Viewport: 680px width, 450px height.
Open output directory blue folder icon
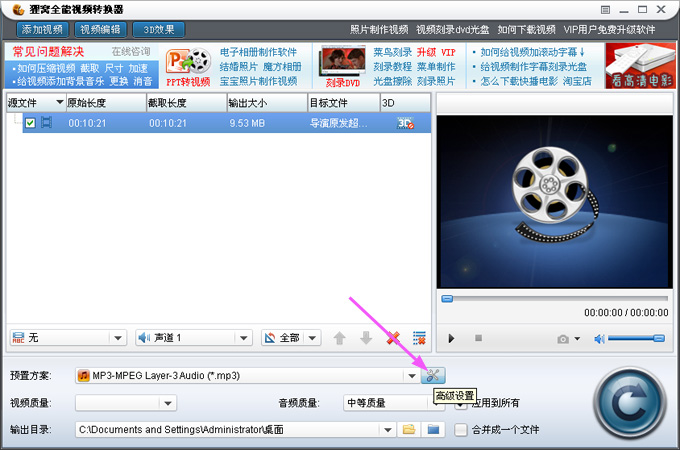433,430
